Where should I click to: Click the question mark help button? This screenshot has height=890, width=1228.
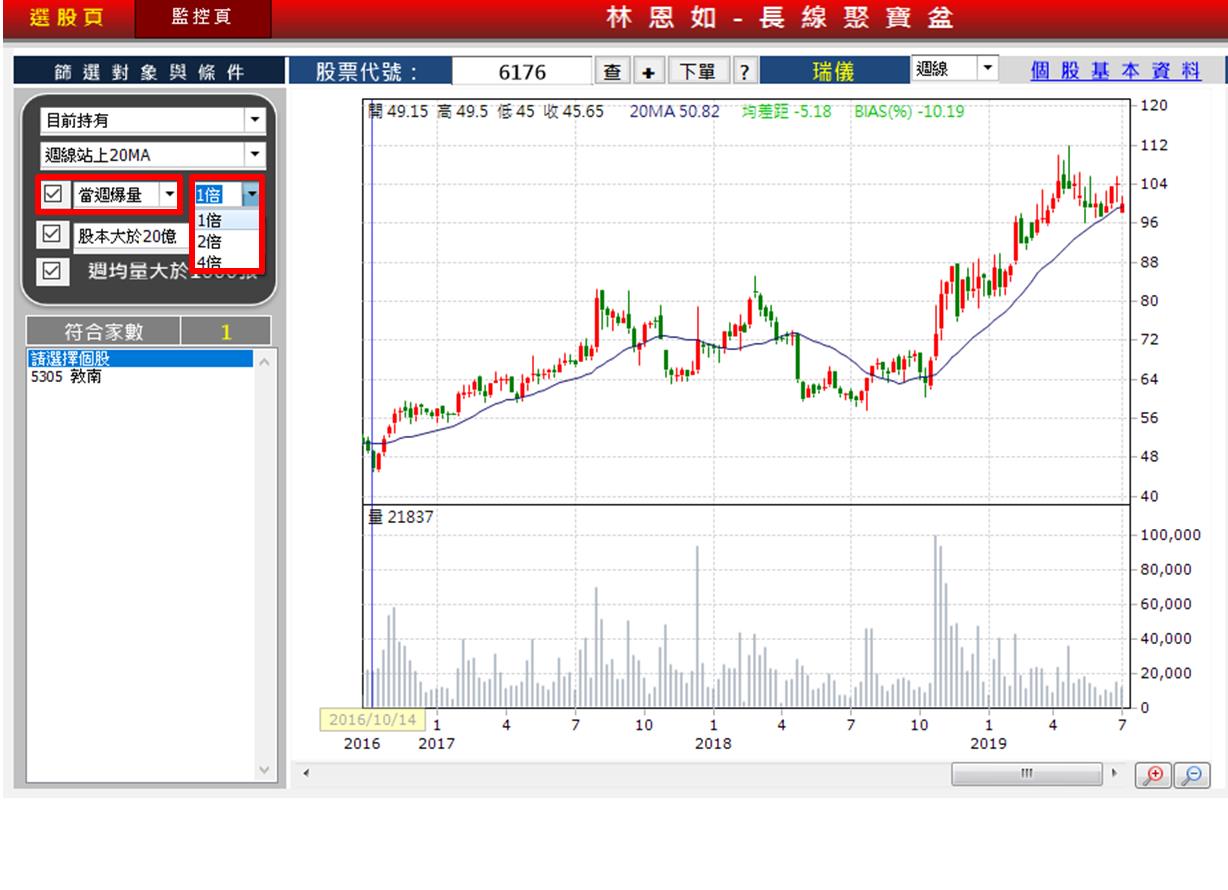pyautogui.click(x=745, y=71)
